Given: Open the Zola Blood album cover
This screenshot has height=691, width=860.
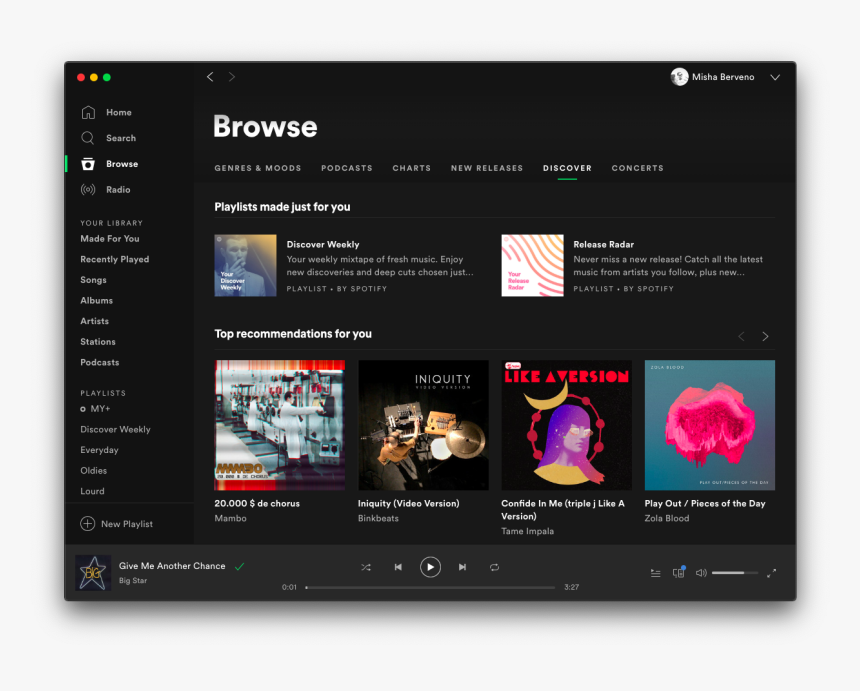Looking at the screenshot, I should point(710,425).
